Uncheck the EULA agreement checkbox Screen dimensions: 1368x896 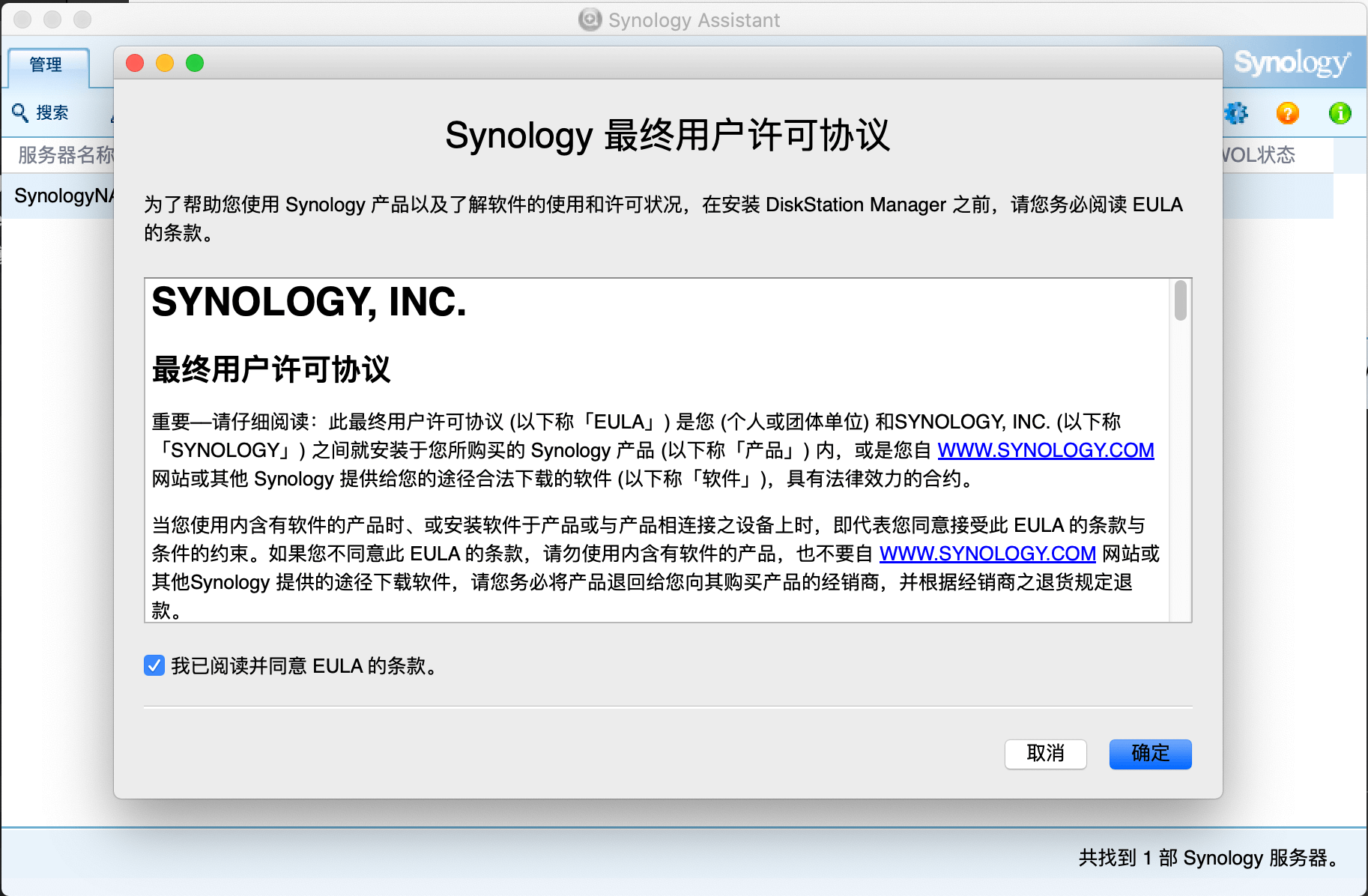pos(154,665)
